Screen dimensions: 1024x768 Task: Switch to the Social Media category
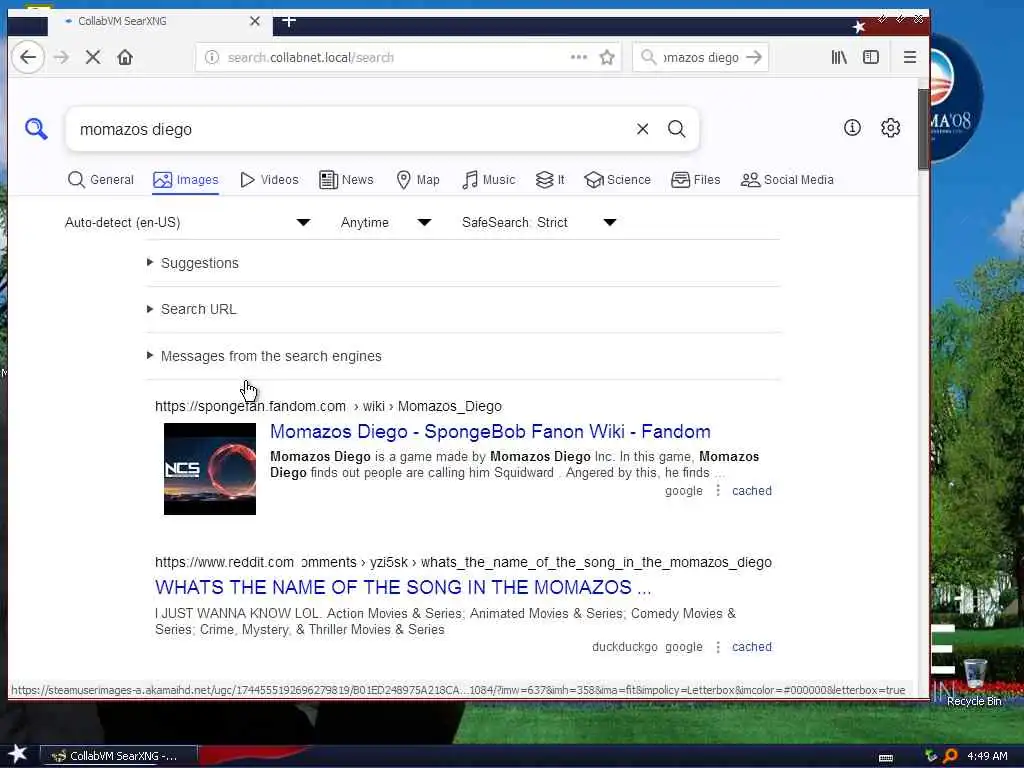point(788,180)
